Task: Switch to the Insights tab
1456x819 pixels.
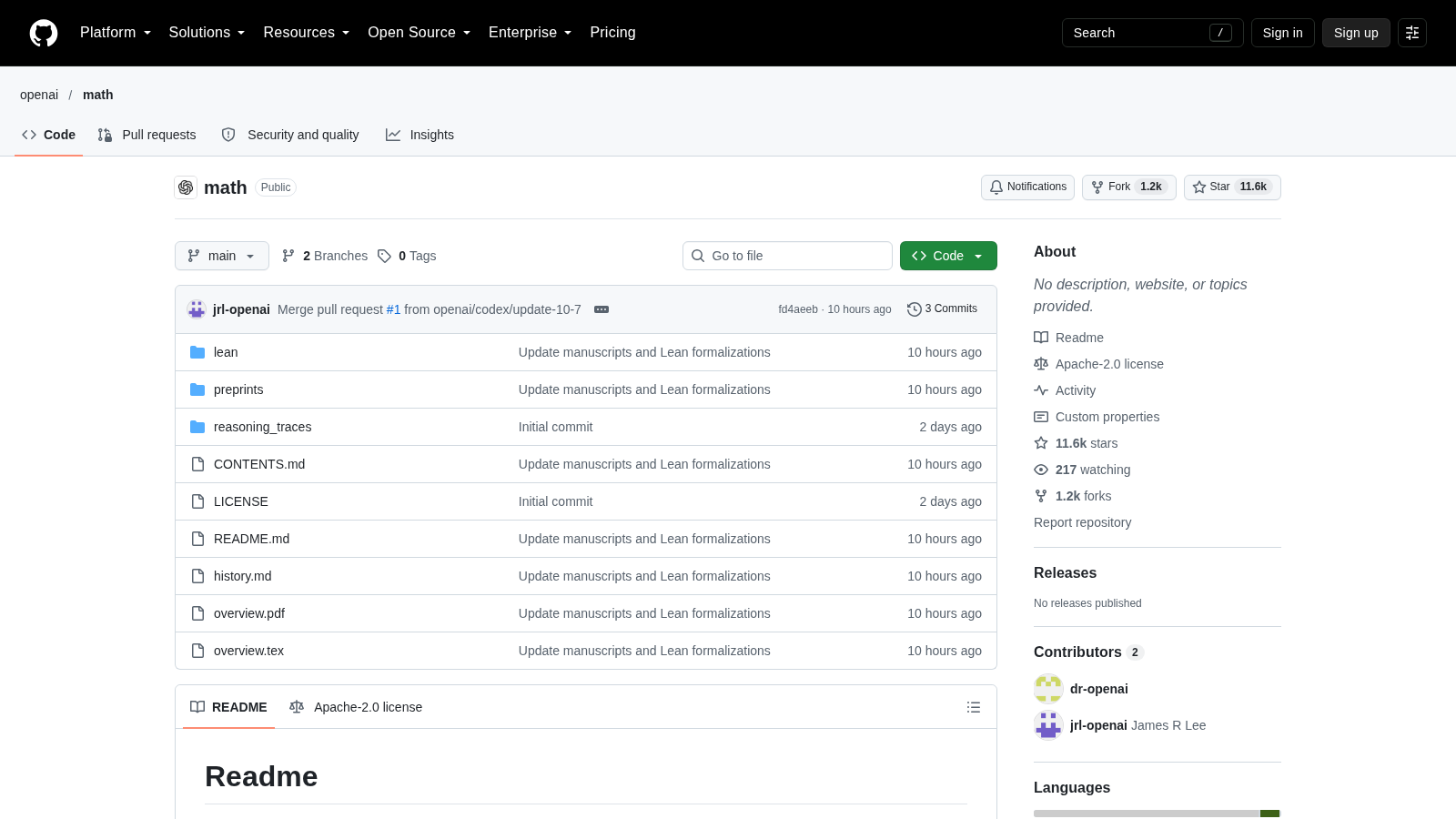Action: 420,135
